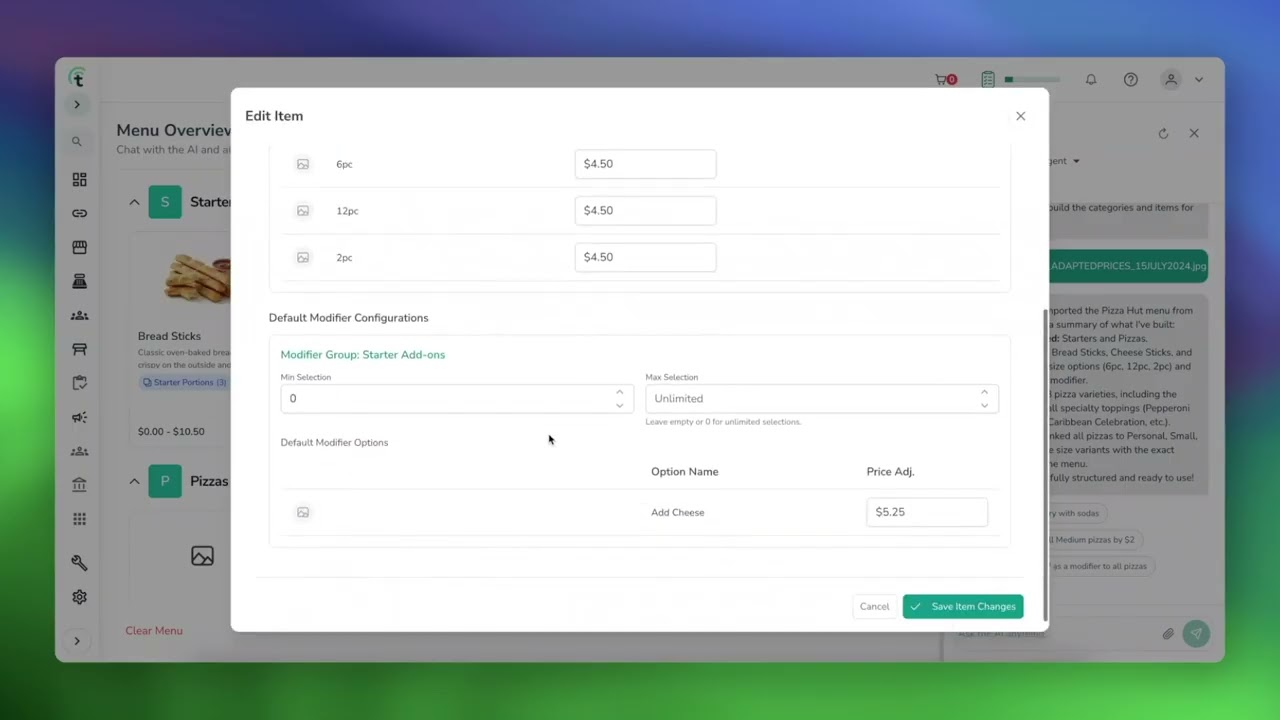Click the app logo at top of sidebar
Image resolution: width=1280 pixels, height=720 pixels.
click(77, 78)
